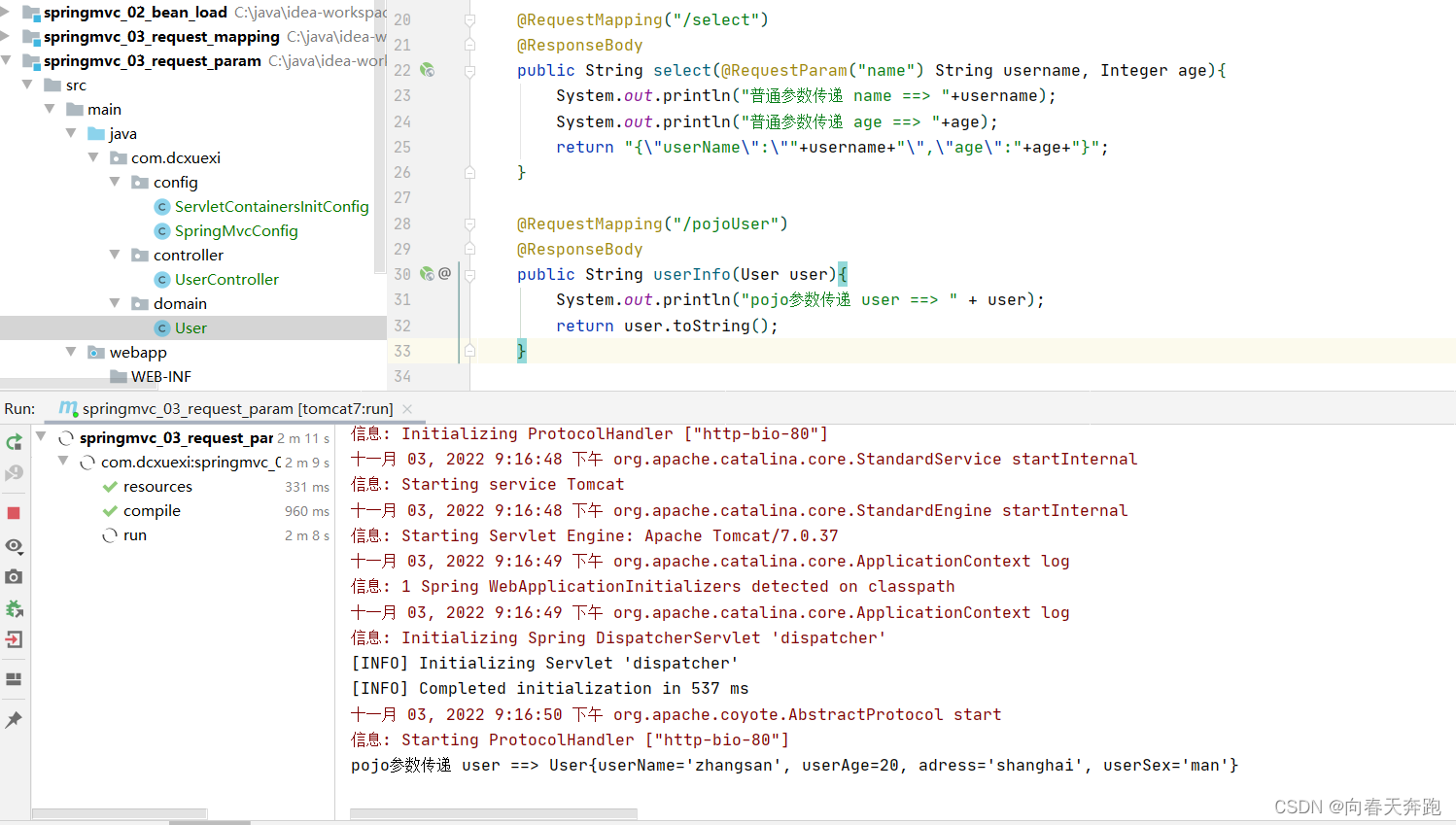Screen dimensions: 1456x825
Task: Toggle code fold marker at line 30
Action: tap(469, 275)
